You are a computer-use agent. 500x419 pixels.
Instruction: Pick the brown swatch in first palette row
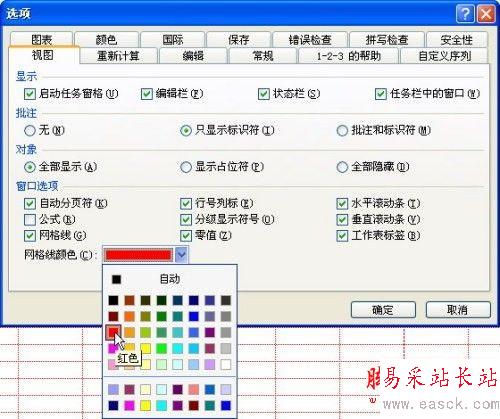pyautogui.click(x=129, y=300)
